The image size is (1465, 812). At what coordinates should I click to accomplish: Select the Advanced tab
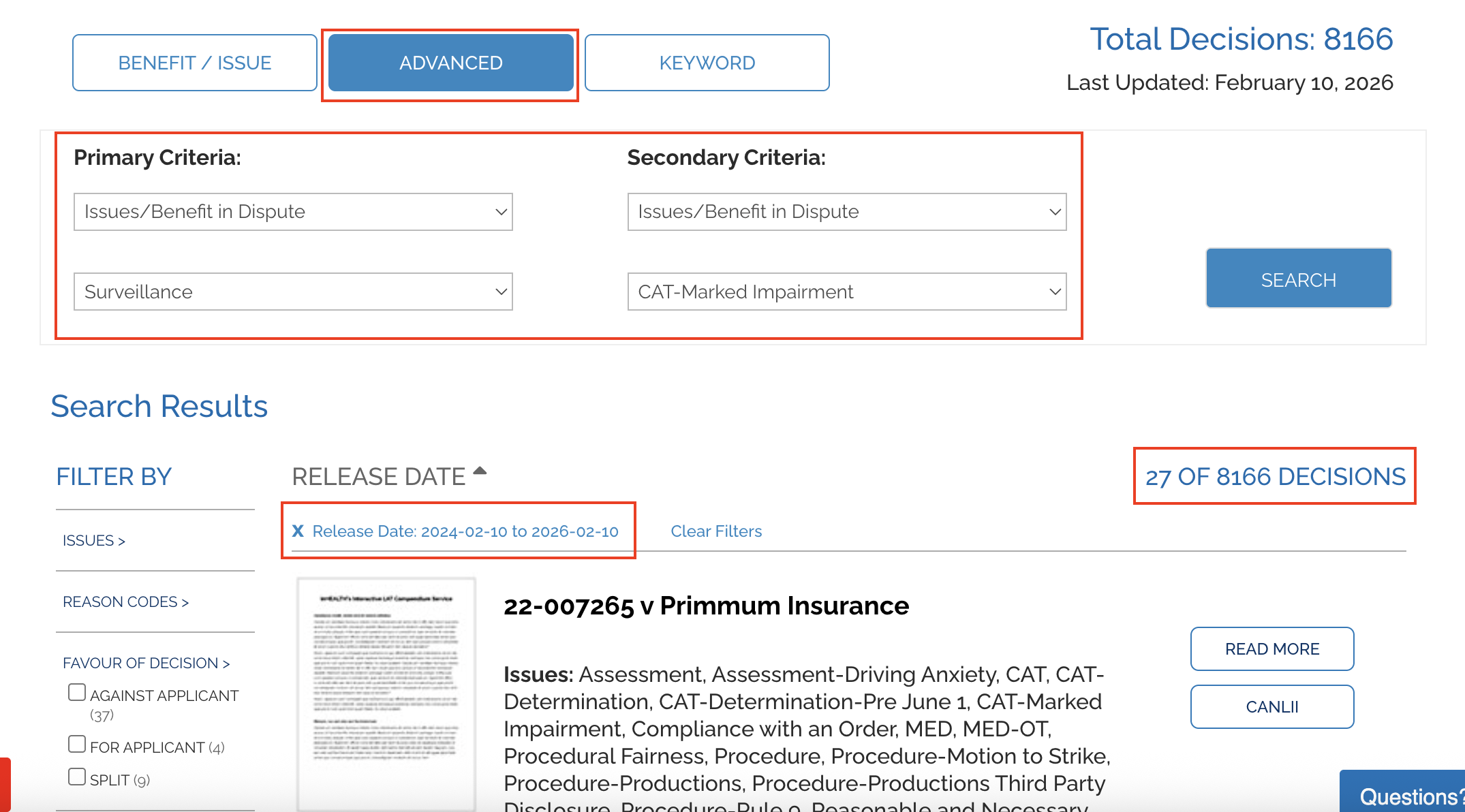click(x=450, y=63)
